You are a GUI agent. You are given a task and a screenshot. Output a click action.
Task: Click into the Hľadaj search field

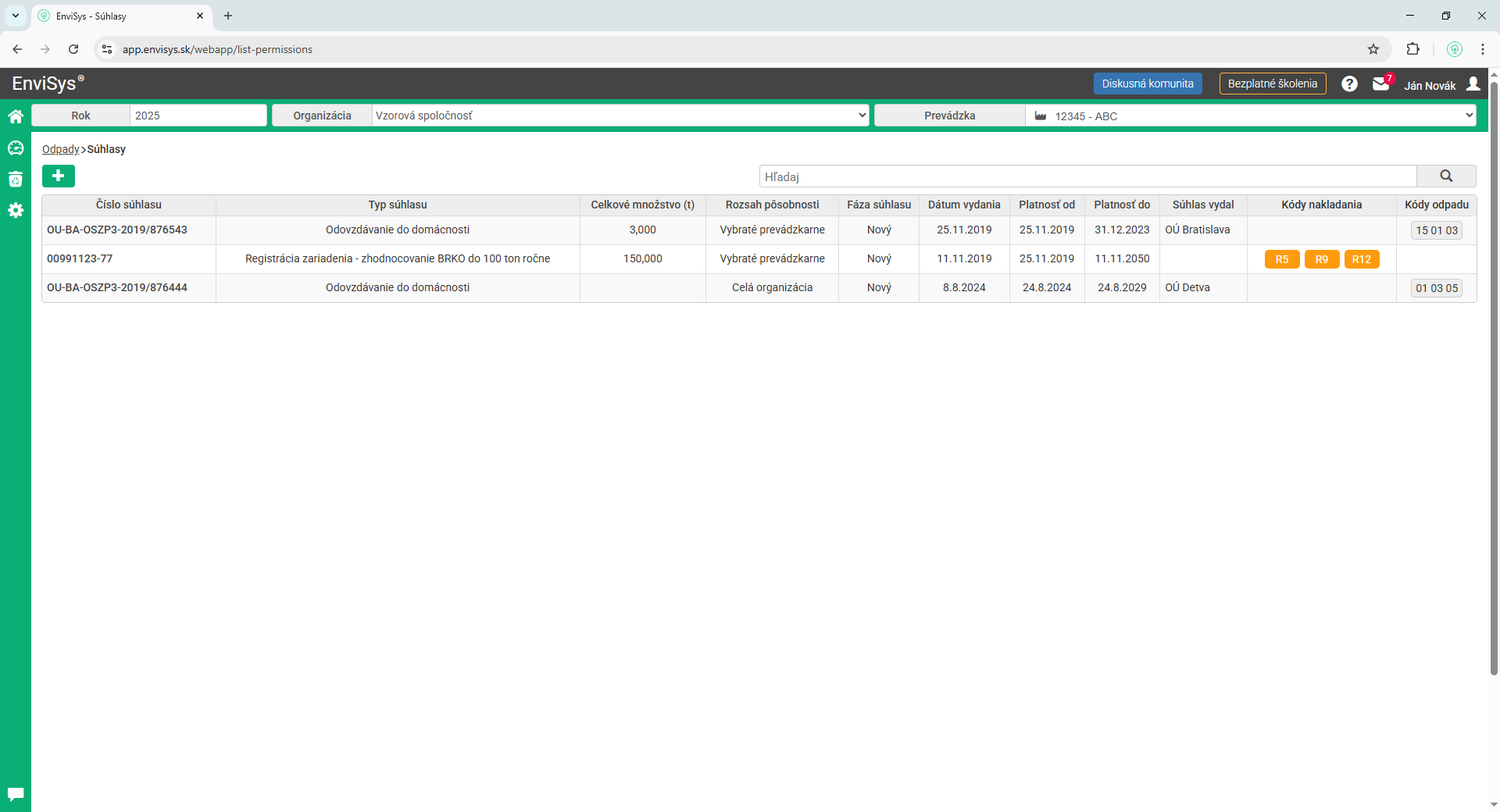(1087, 176)
